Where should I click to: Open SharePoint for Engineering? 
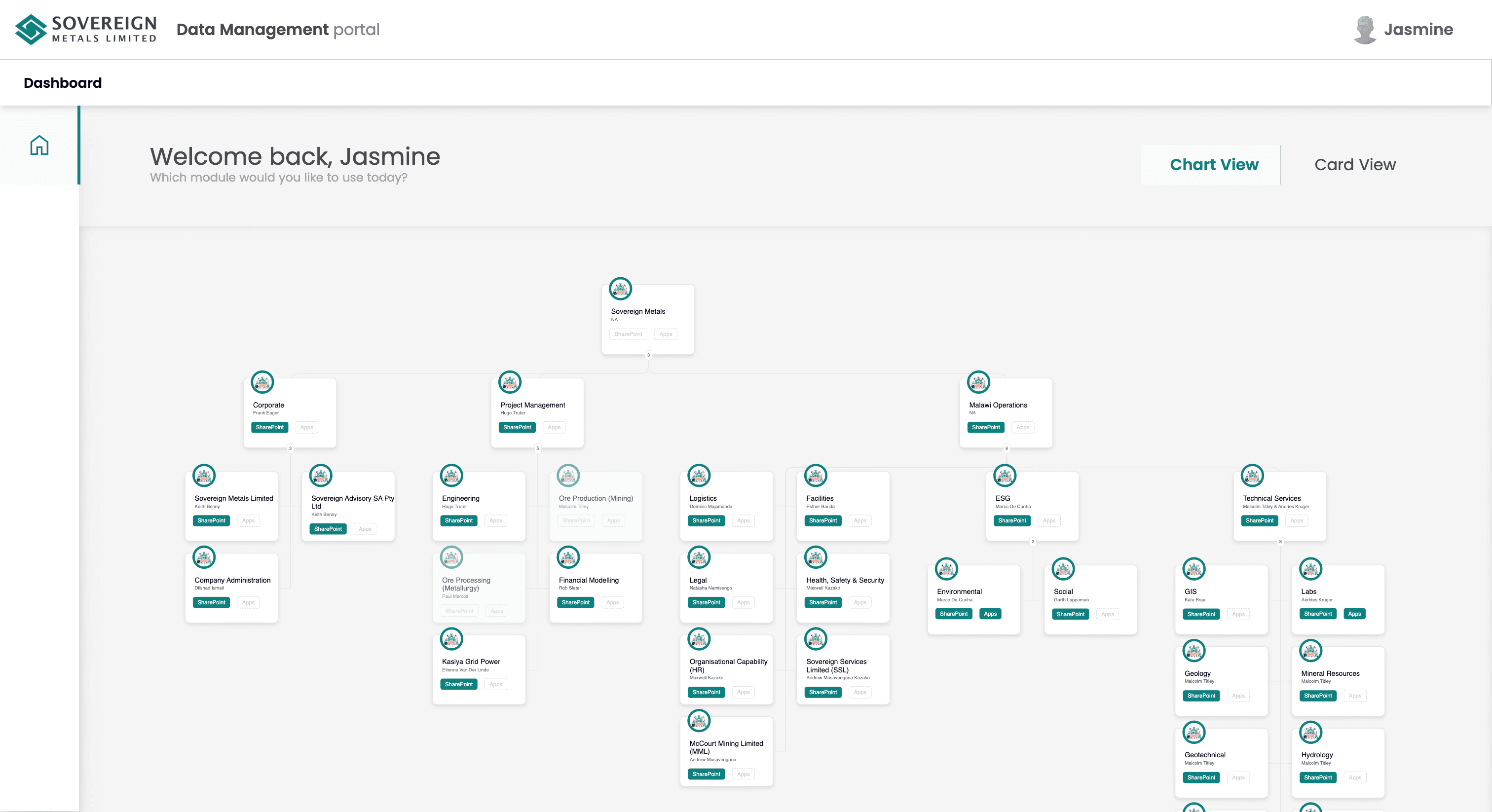459,520
